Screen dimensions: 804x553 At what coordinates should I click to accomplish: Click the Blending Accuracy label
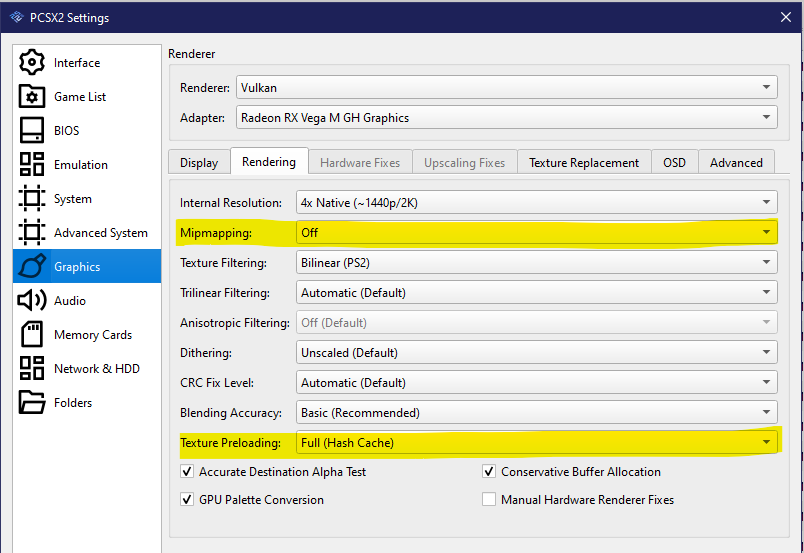tap(231, 413)
